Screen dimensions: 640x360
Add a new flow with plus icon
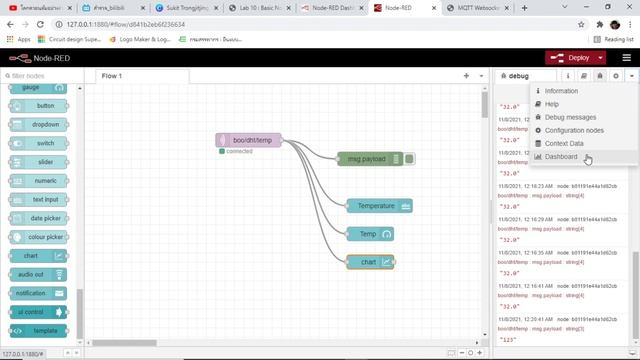(466, 76)
